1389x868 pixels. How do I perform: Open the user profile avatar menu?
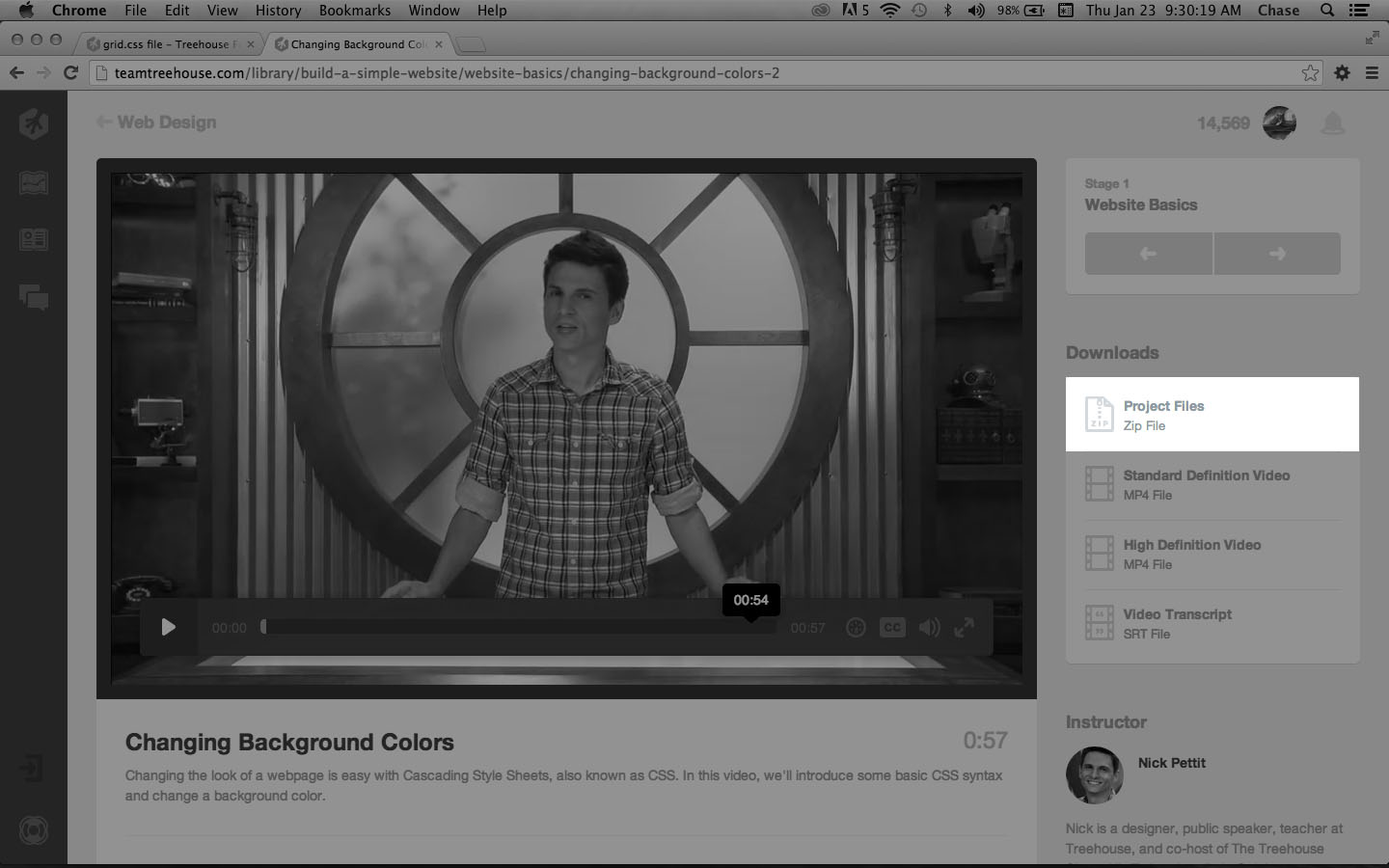click(1279, 123)
